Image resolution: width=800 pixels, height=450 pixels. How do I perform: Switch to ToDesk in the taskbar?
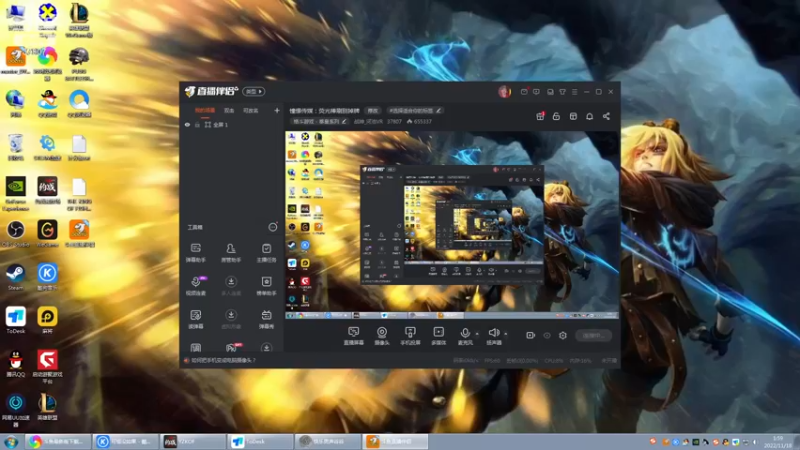click(x=261, y=441)
